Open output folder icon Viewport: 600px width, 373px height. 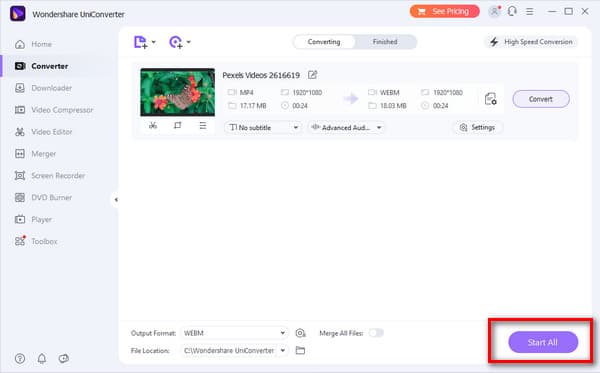point(300,350)
